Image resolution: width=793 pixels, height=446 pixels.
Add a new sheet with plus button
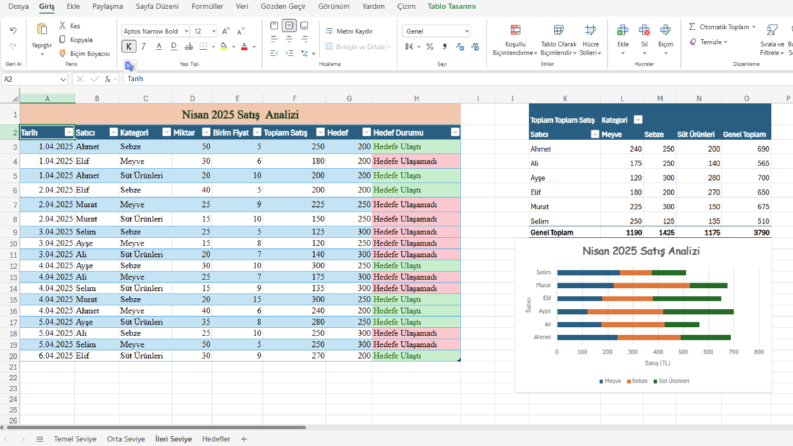point(244,439)
